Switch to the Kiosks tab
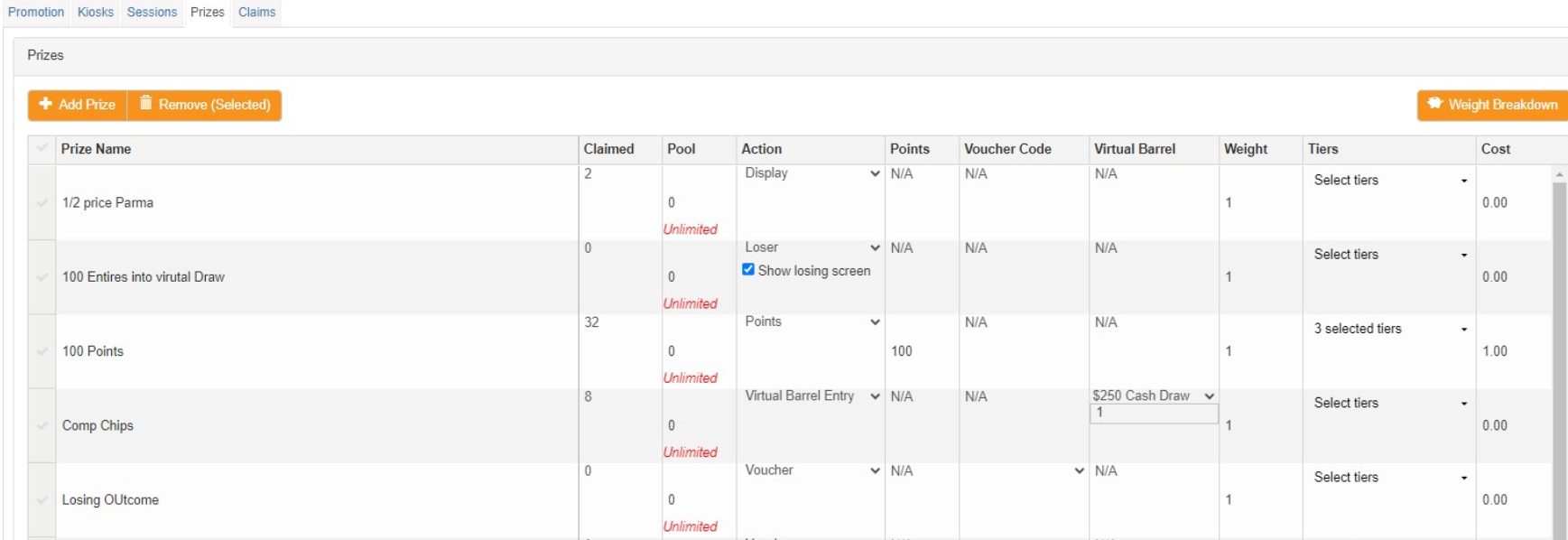The height and width of the screenshot is (540, 1568). [x=96, y=12]
